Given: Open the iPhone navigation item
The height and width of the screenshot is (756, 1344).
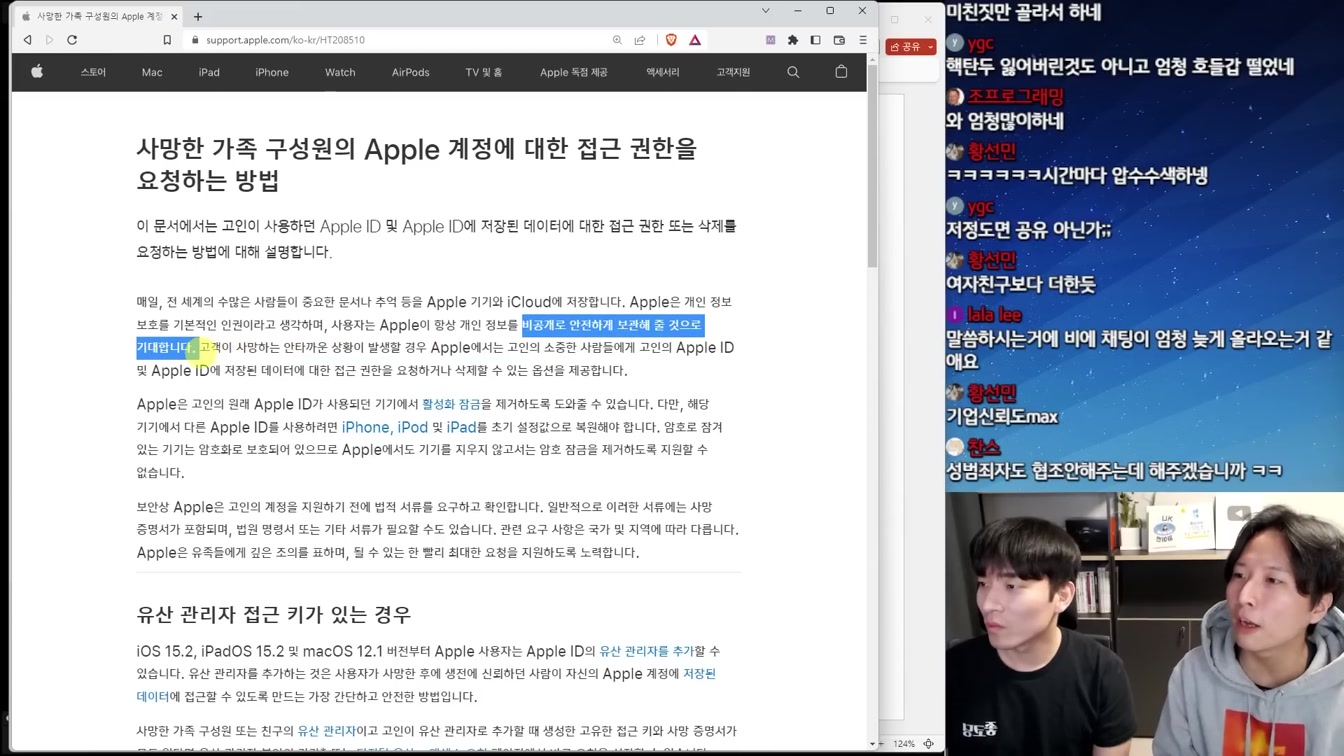Looking at the screenshot, I should point(272,72).
